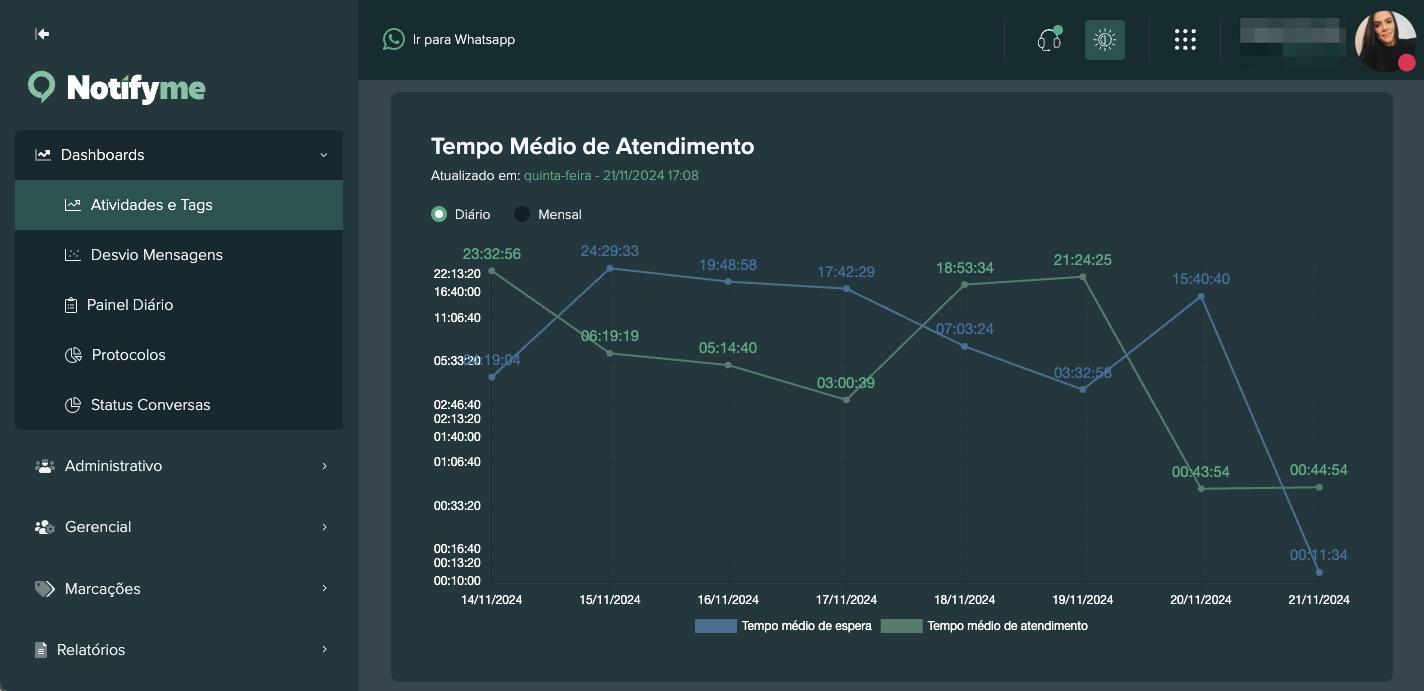Select the Diário radio button

pyautogui.click(x=439, y=214)
